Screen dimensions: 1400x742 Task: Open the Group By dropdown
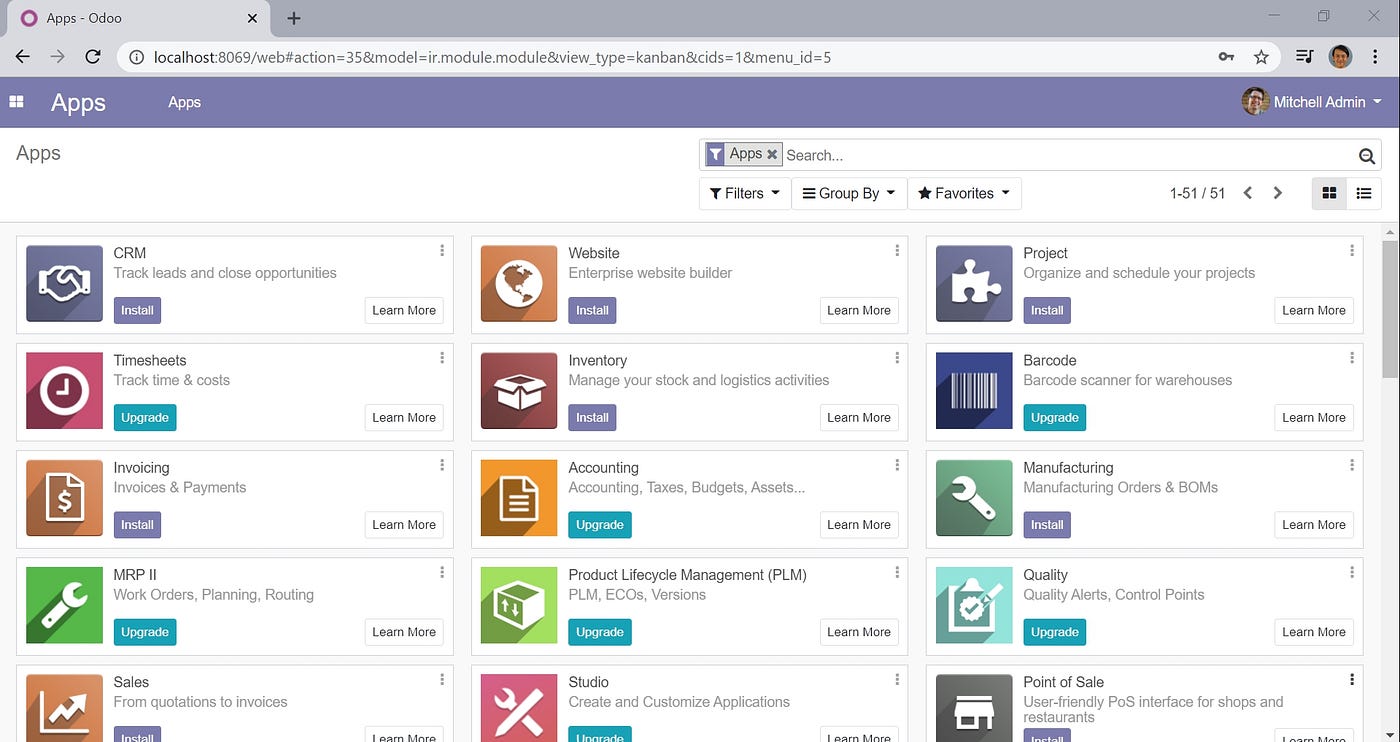[x=849, y=193]
